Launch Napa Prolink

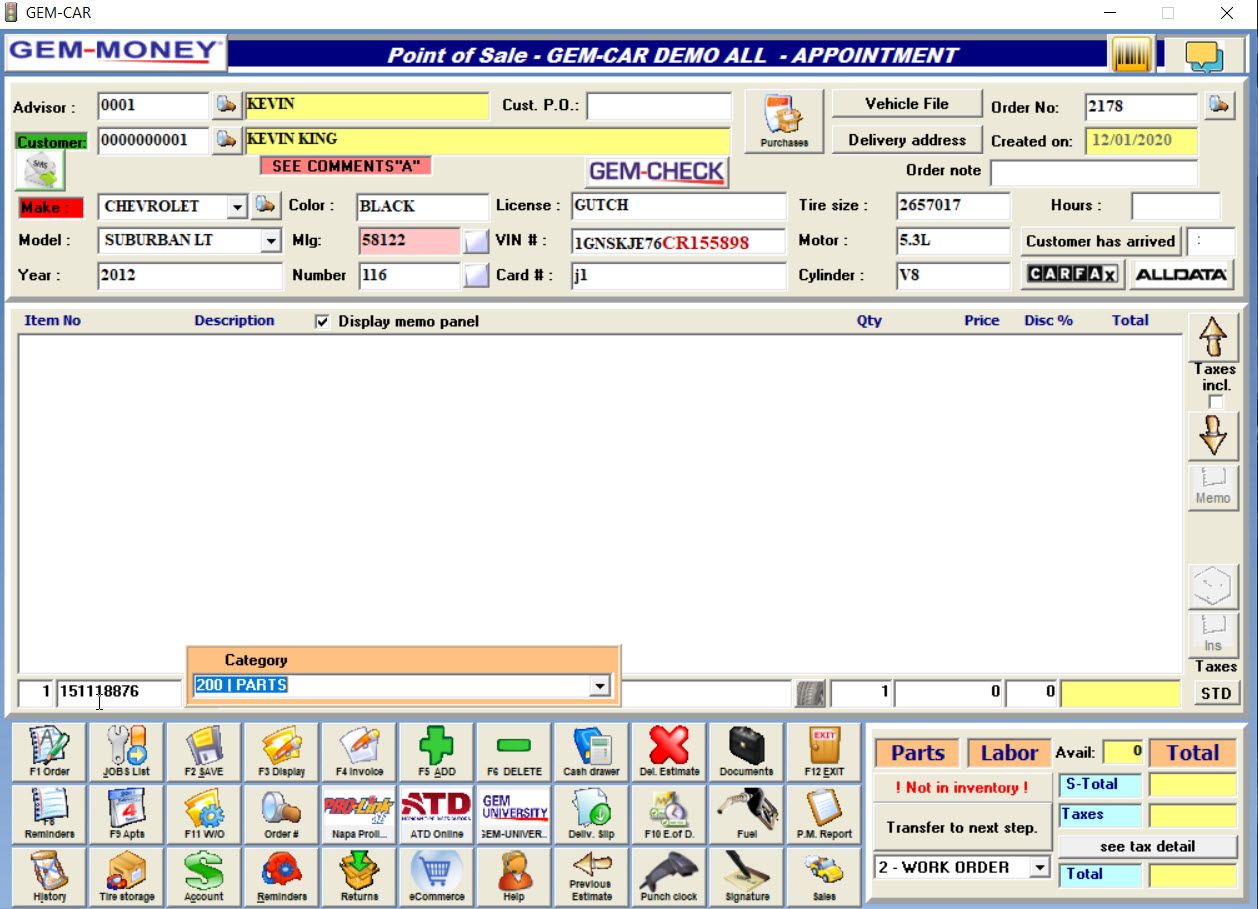(x=359, y=814)
